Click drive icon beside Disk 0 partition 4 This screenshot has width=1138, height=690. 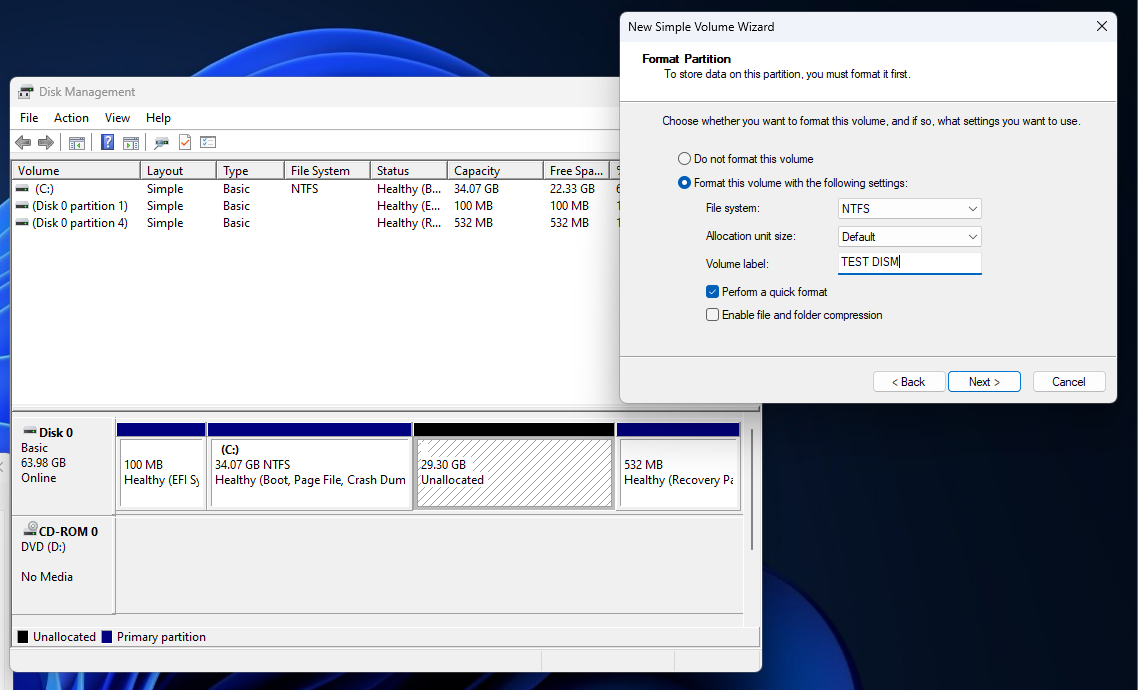tap(22, 223)
